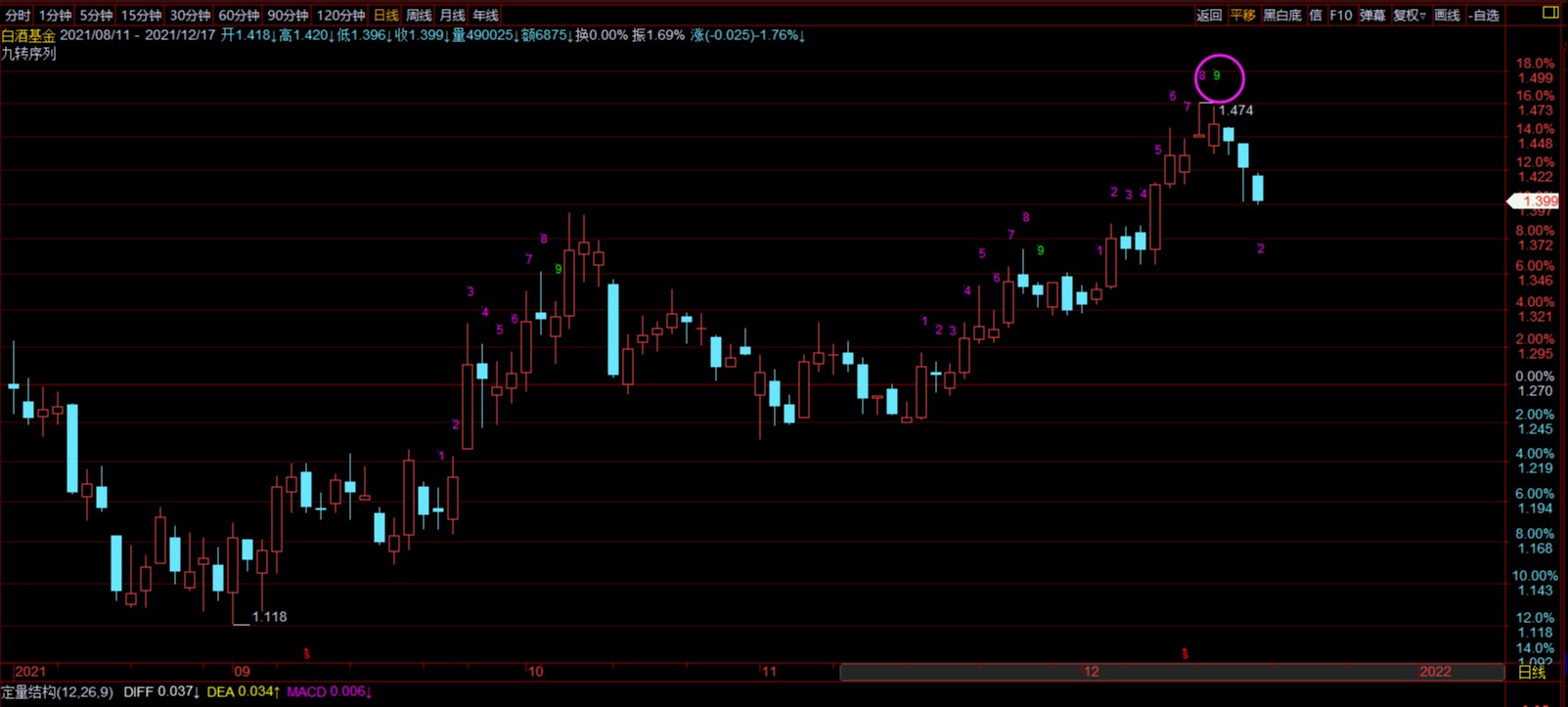
Task: Click the 日线 button at bottom right
Action: pos(1532,672)
